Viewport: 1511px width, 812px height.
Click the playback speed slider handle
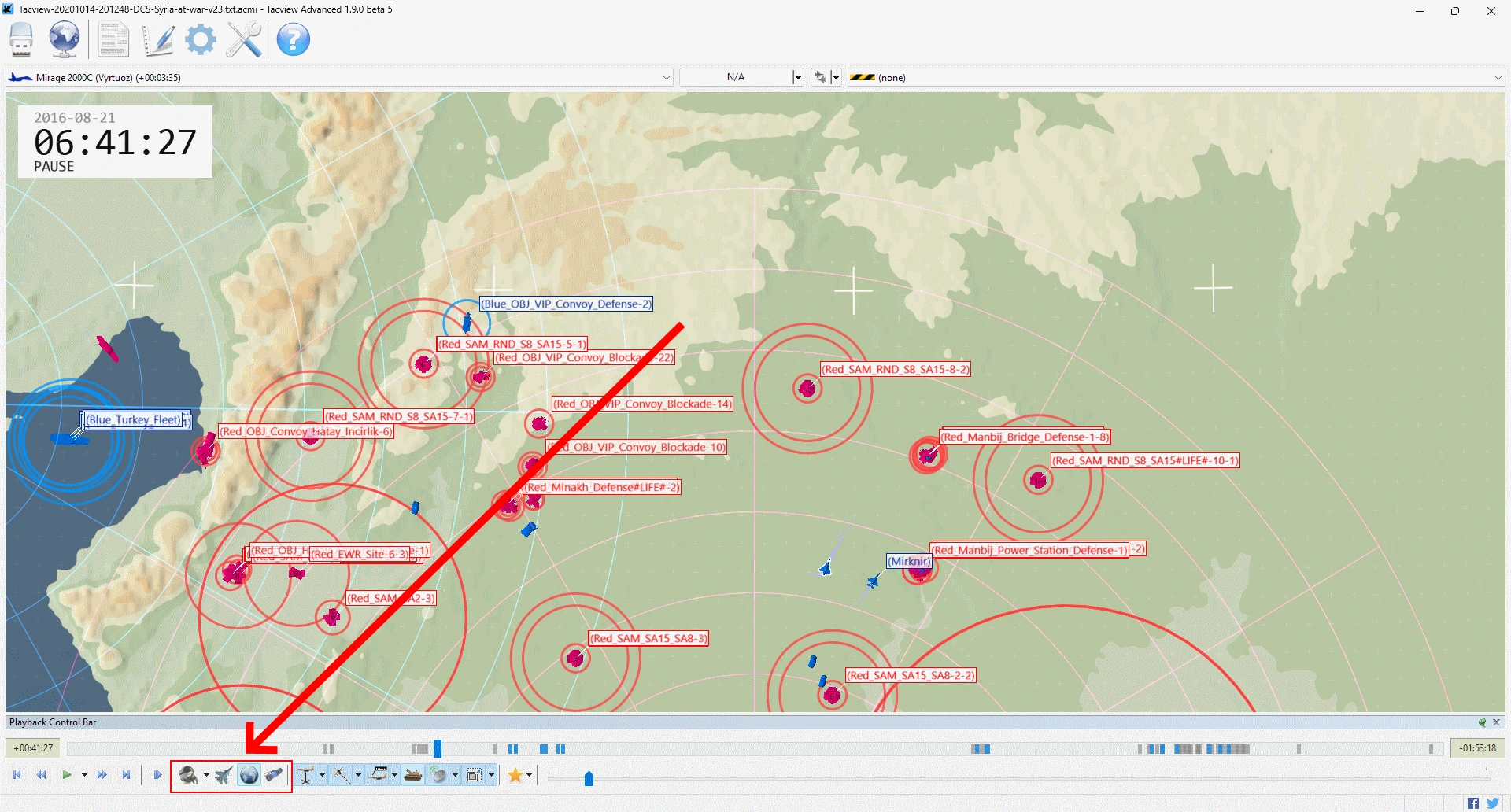click(x=589, y=778)
